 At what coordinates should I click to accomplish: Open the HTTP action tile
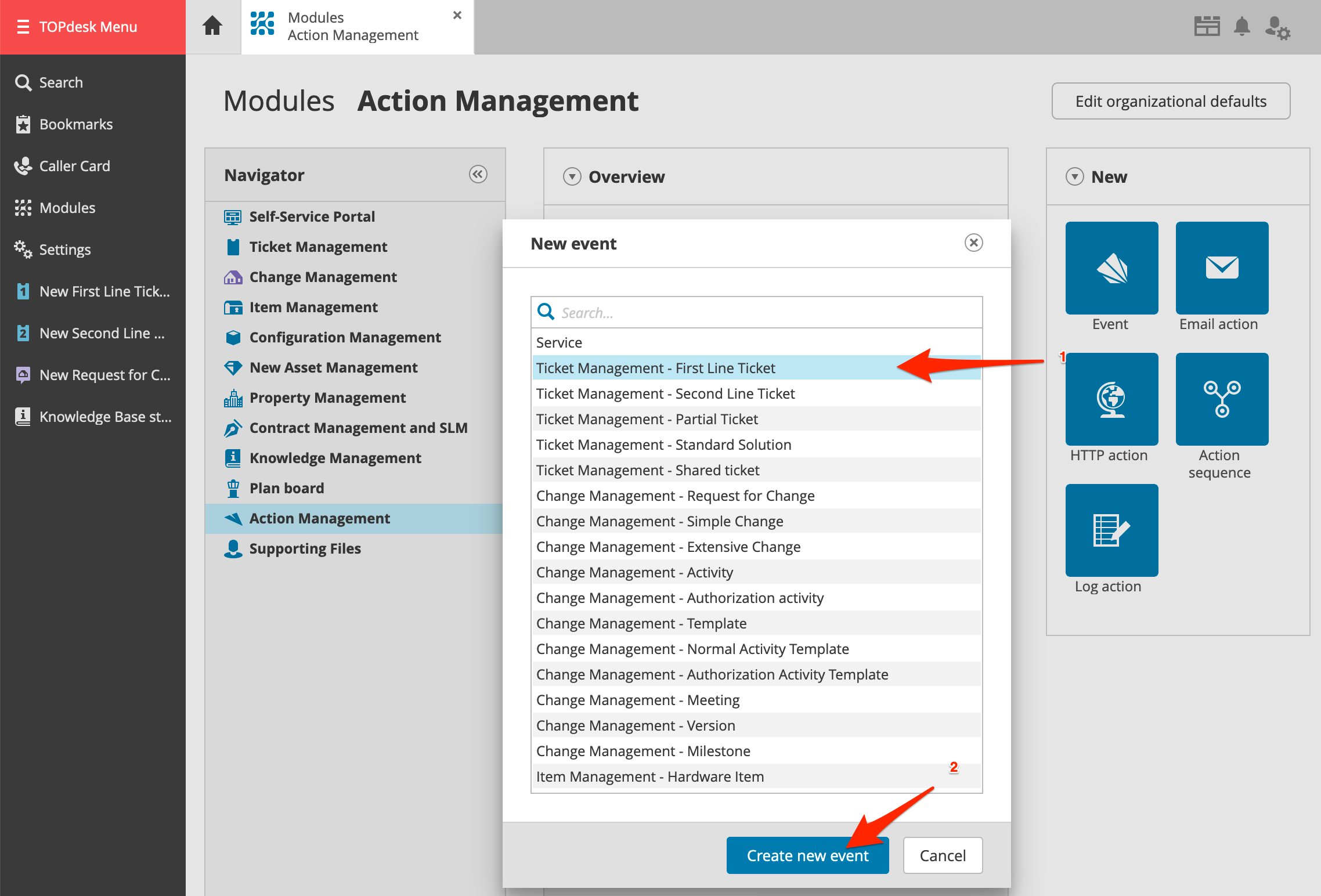(1111, 399)
